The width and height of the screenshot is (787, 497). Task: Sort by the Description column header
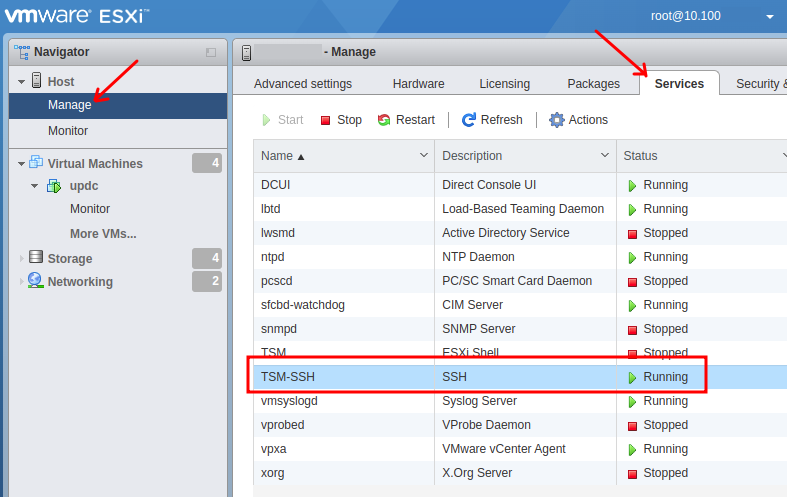coord(472,156)
